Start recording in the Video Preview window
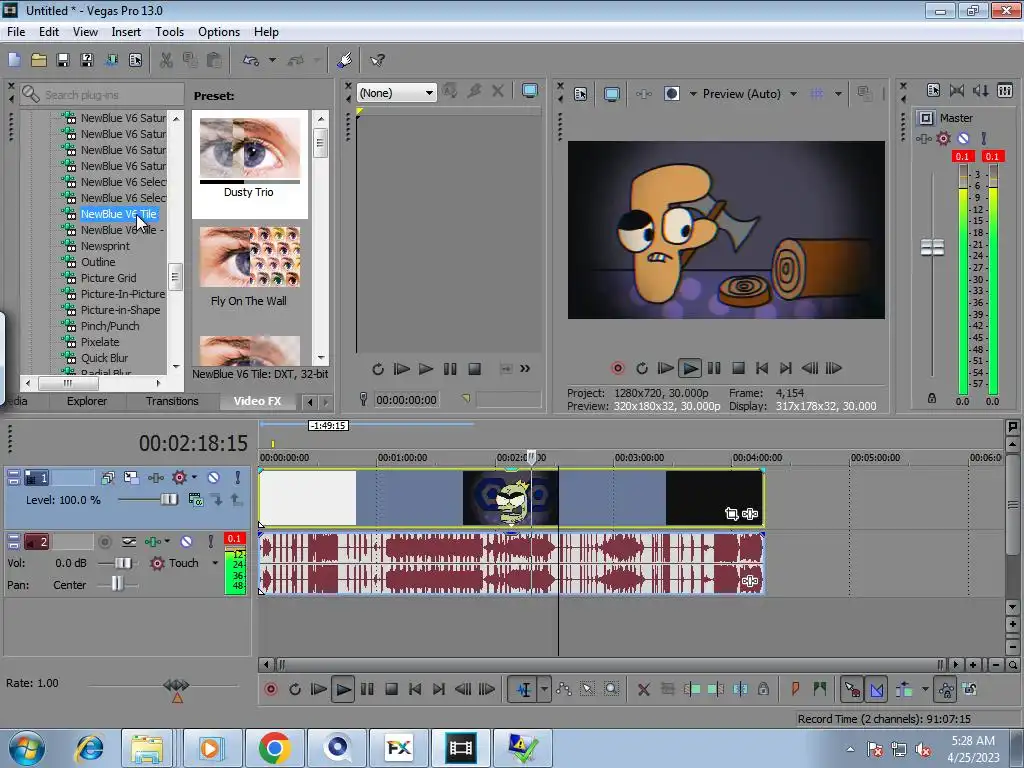The image size is (1024, 768). click(x=617, y=368)
